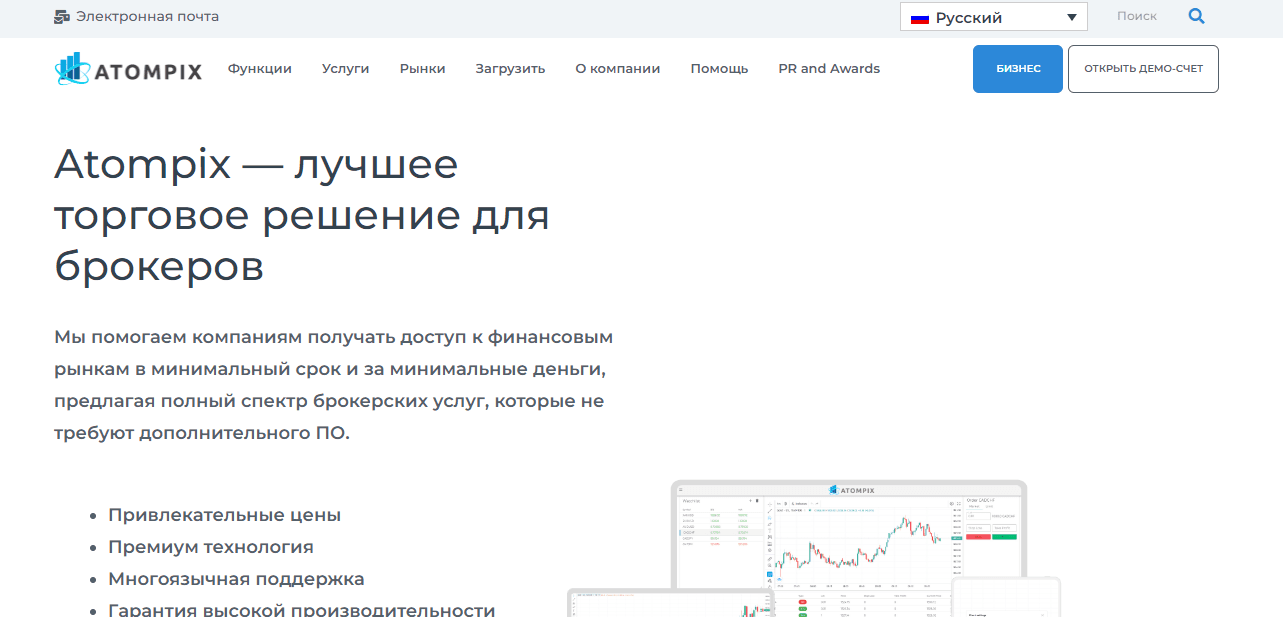Viewport: 1283px width, 617px height.
Task: Select the Рынки navigation item
Action: (x=422, y=68)
